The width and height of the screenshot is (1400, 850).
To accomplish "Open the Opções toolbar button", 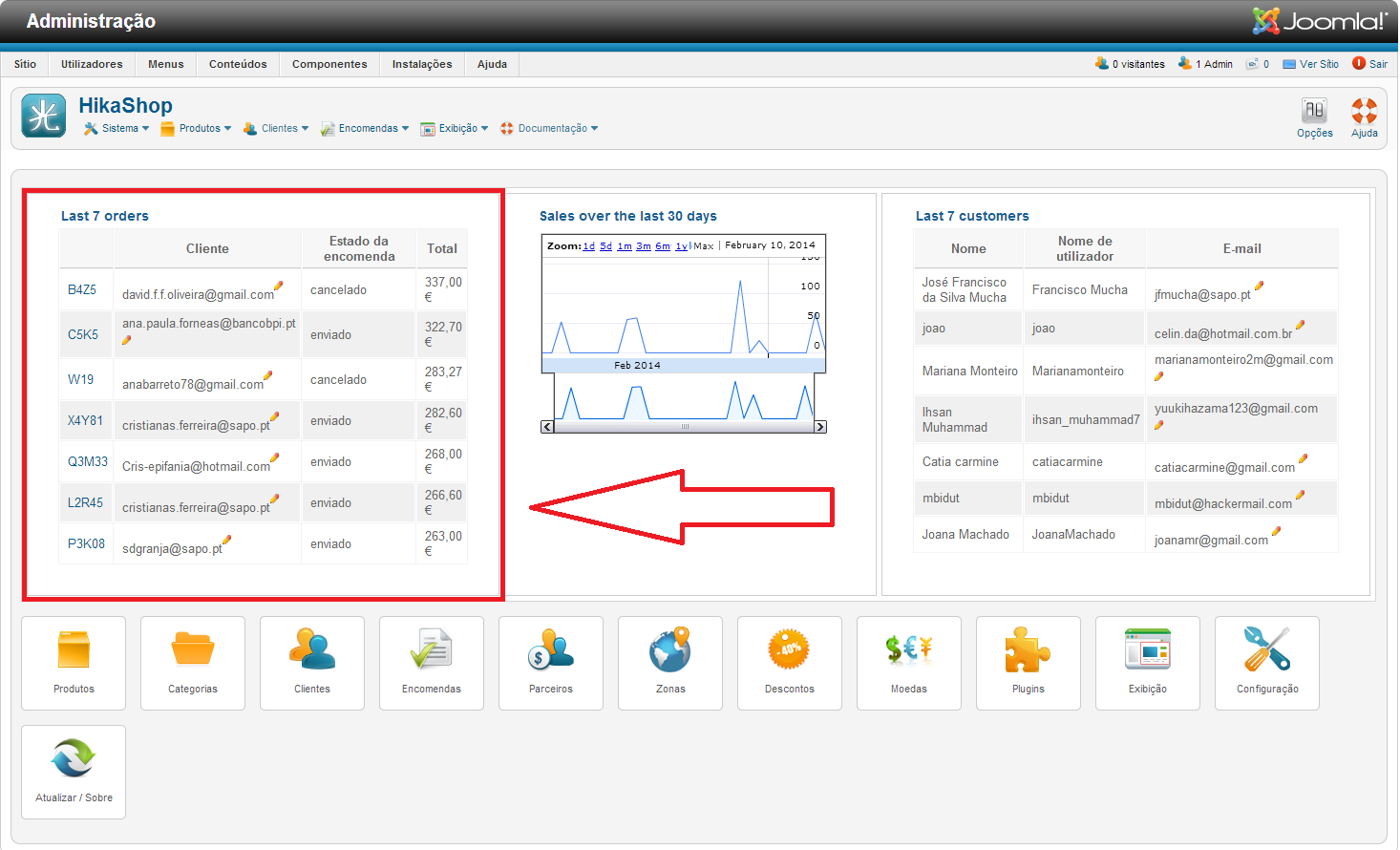I will tap(1315, 118).
